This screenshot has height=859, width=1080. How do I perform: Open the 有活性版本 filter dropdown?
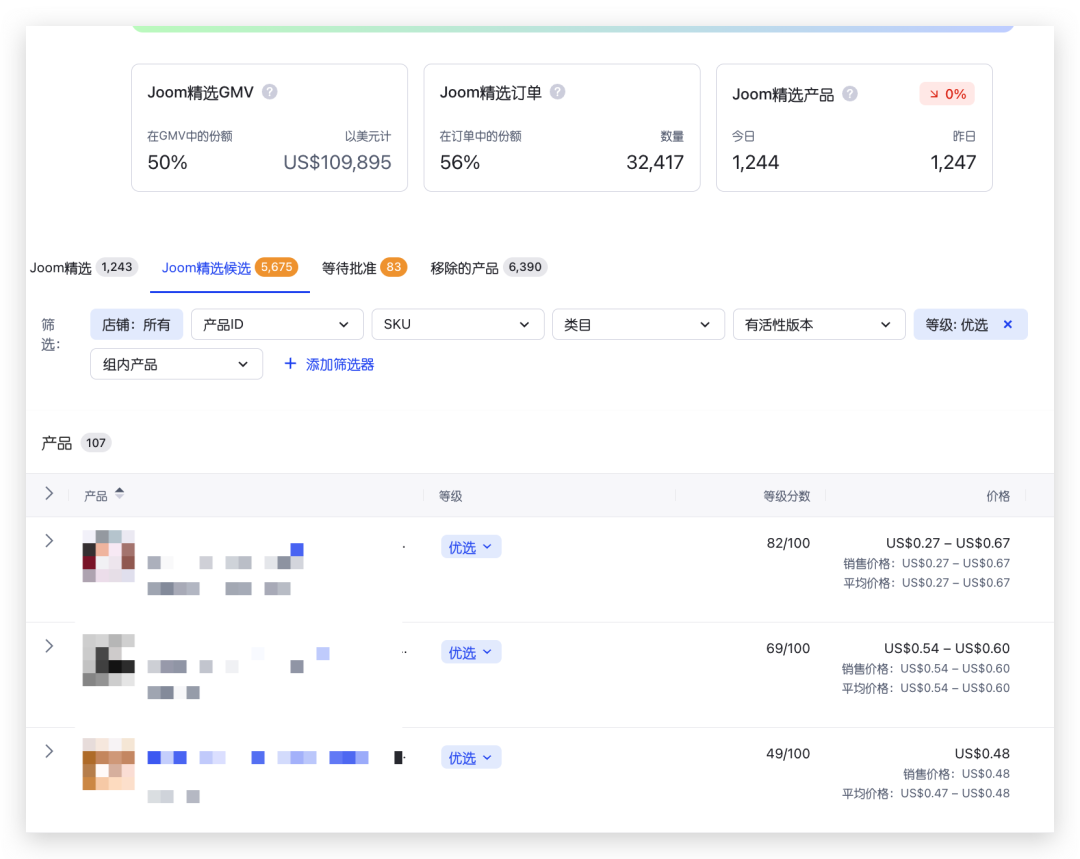[x=819, y=324]
